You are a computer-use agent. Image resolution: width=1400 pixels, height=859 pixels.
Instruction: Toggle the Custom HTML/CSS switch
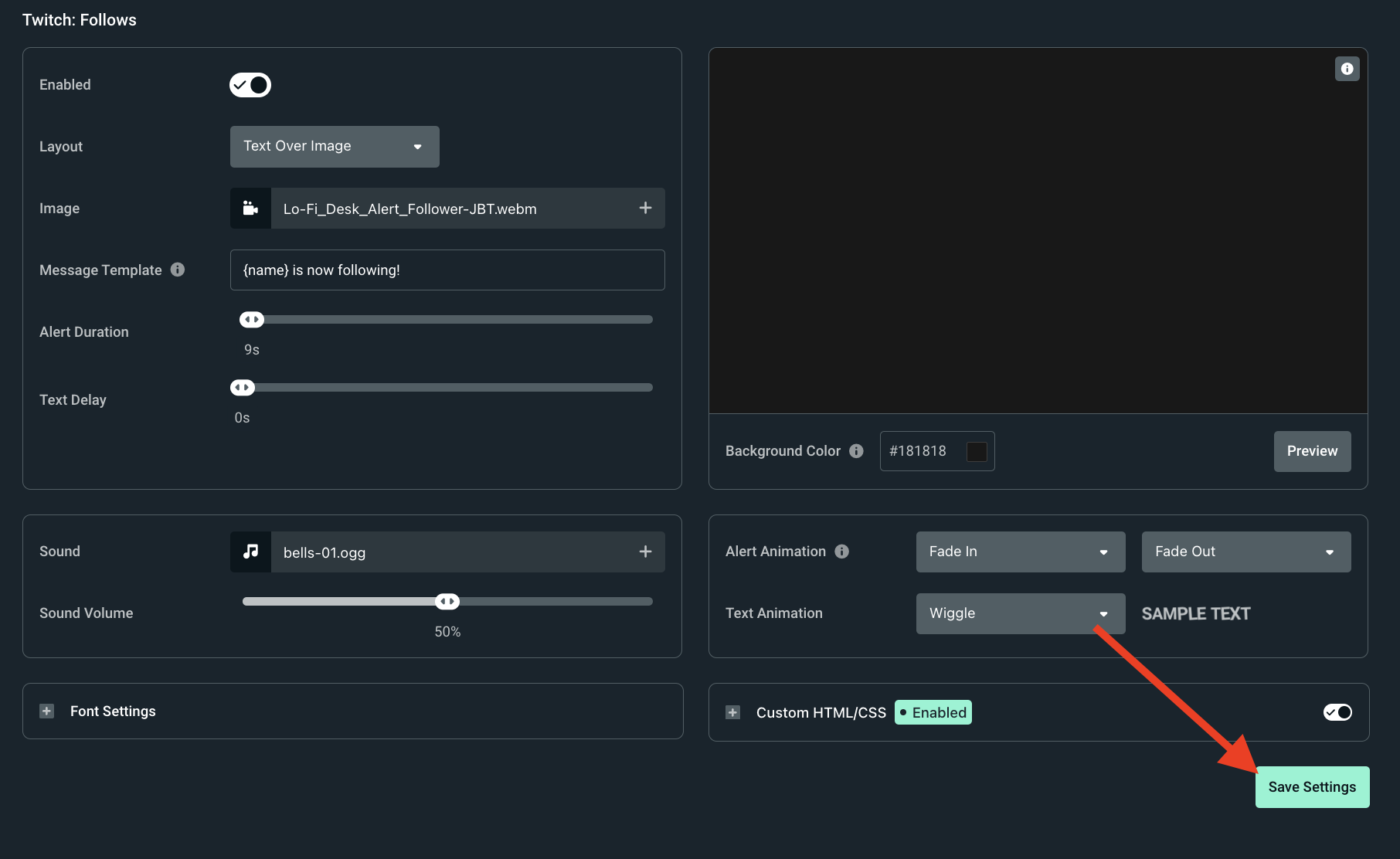(1337, 712)
